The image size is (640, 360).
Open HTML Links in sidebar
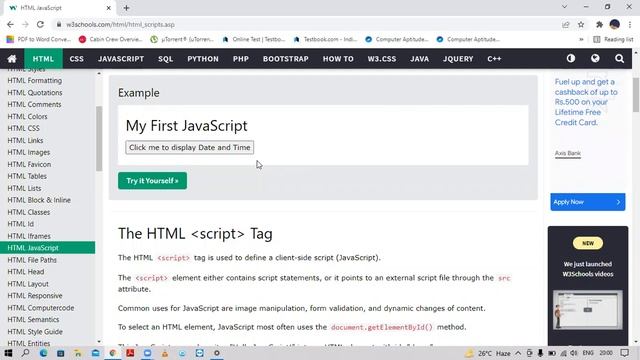[25, 140]
